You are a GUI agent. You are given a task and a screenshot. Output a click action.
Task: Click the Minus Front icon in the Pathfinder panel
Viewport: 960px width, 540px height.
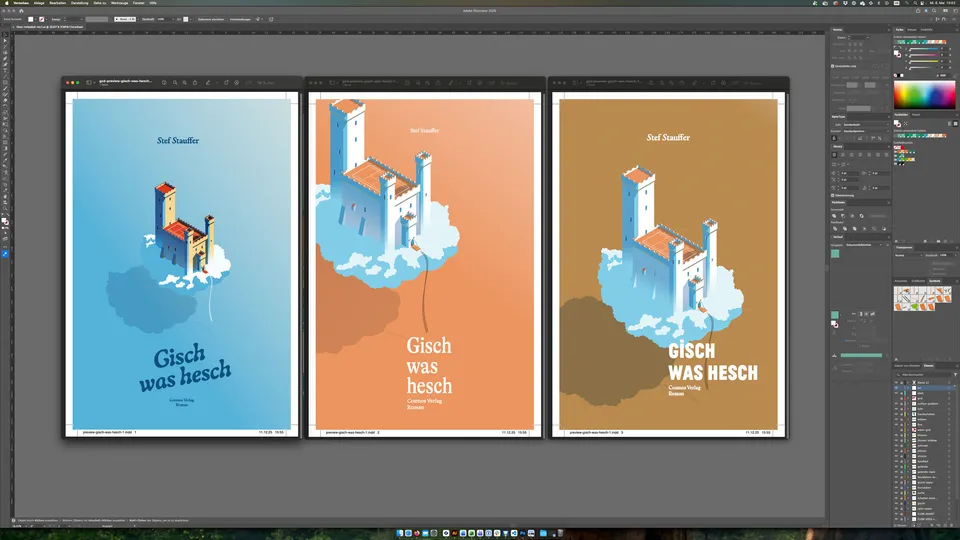click(843, 216)
